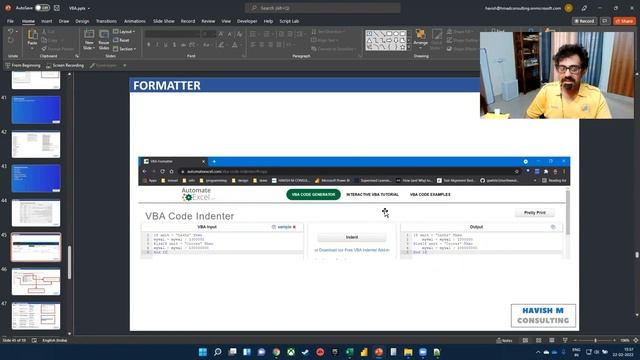Click the Quick Styles icon
The image size is (640, 360).
(x=436, y=40)
